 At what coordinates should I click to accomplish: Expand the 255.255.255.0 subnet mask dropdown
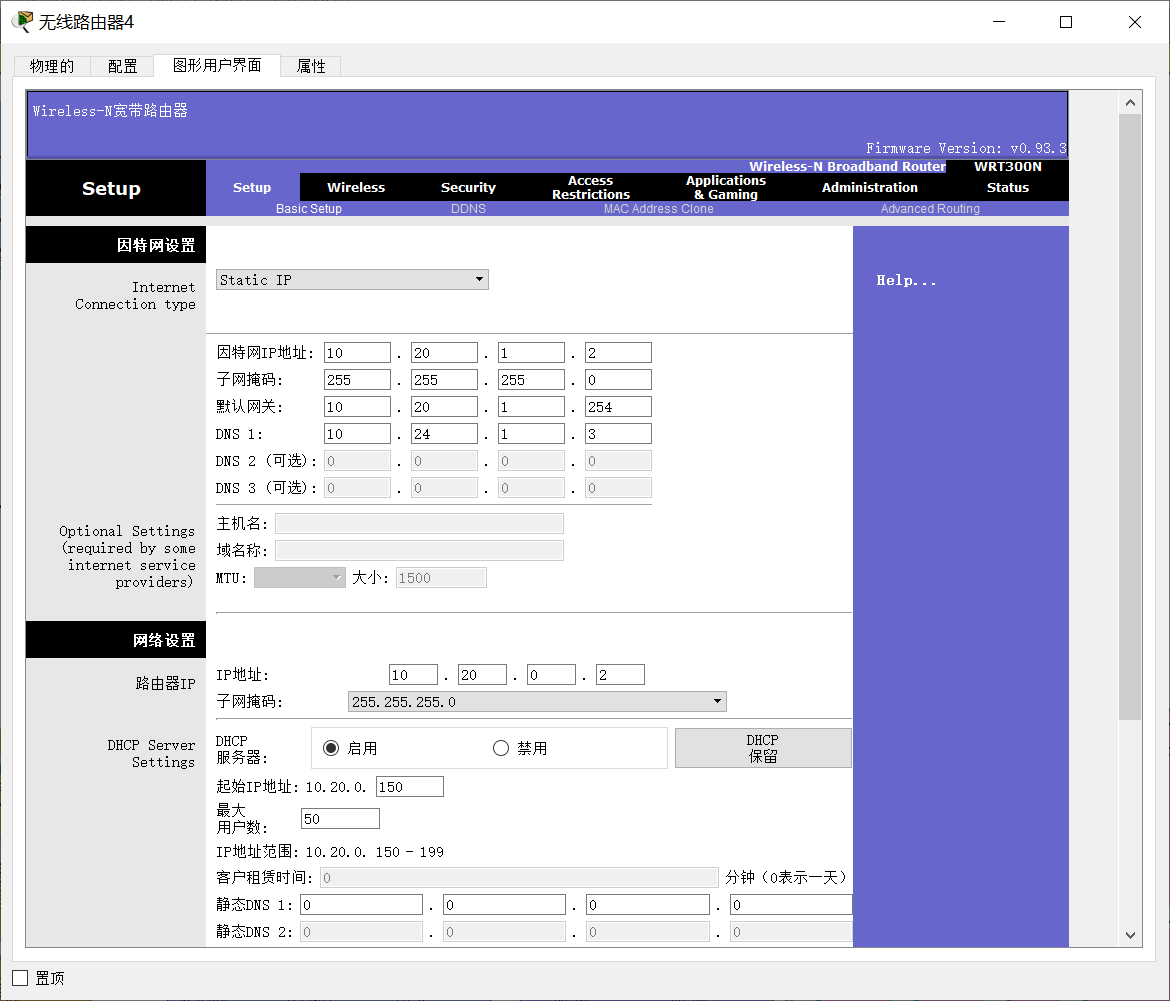point(537,701)
